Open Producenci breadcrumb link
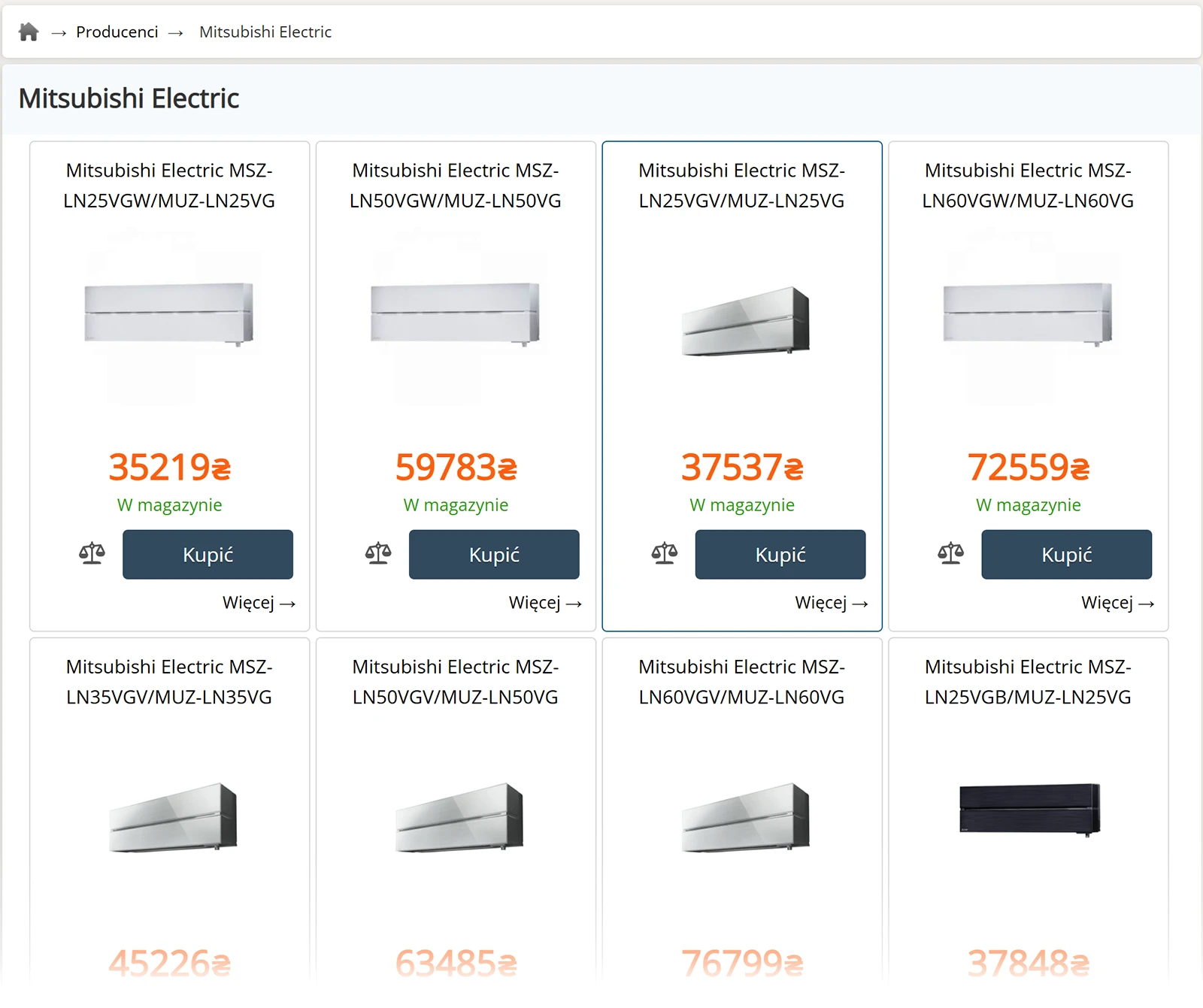 (x=117, y=32)
